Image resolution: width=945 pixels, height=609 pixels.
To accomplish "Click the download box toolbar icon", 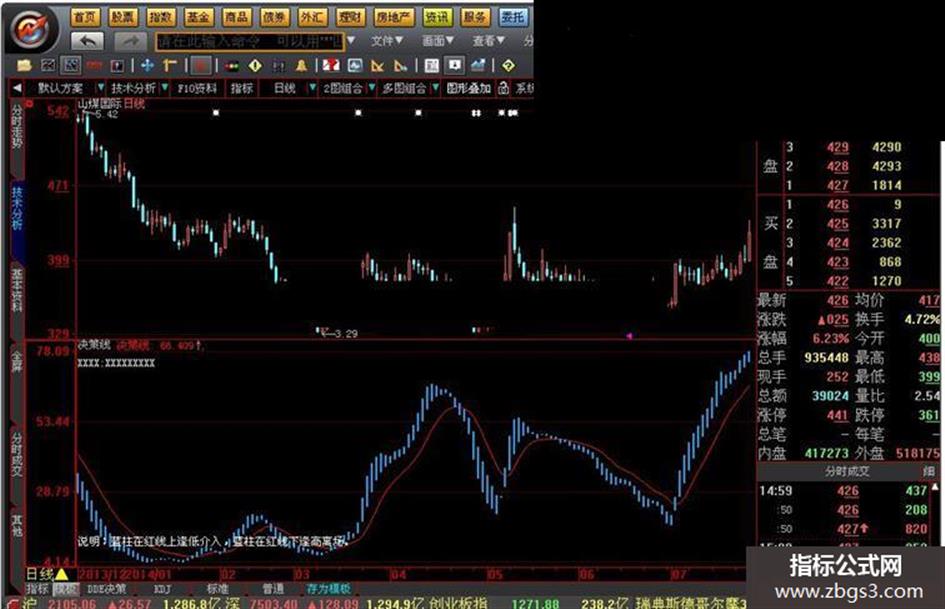I will tap(454, 65).
